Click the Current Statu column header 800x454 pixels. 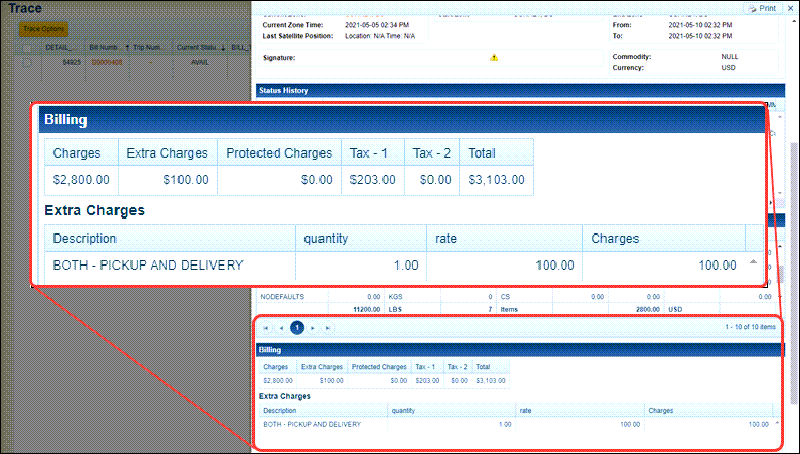pos(197,47)
